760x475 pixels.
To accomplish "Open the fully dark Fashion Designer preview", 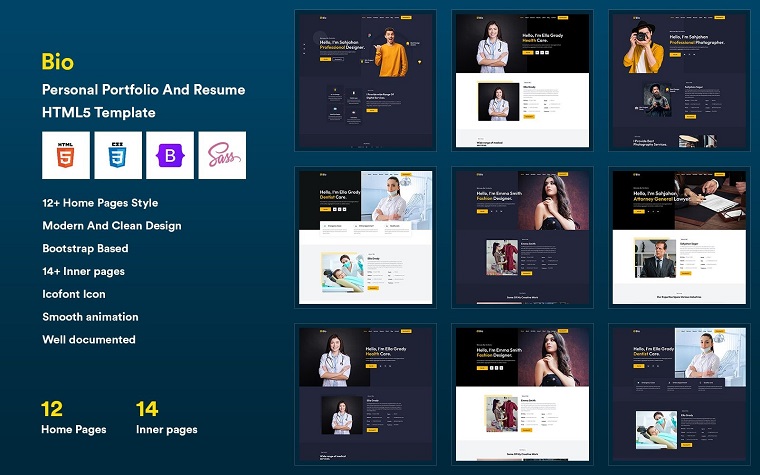I will 520,236.
